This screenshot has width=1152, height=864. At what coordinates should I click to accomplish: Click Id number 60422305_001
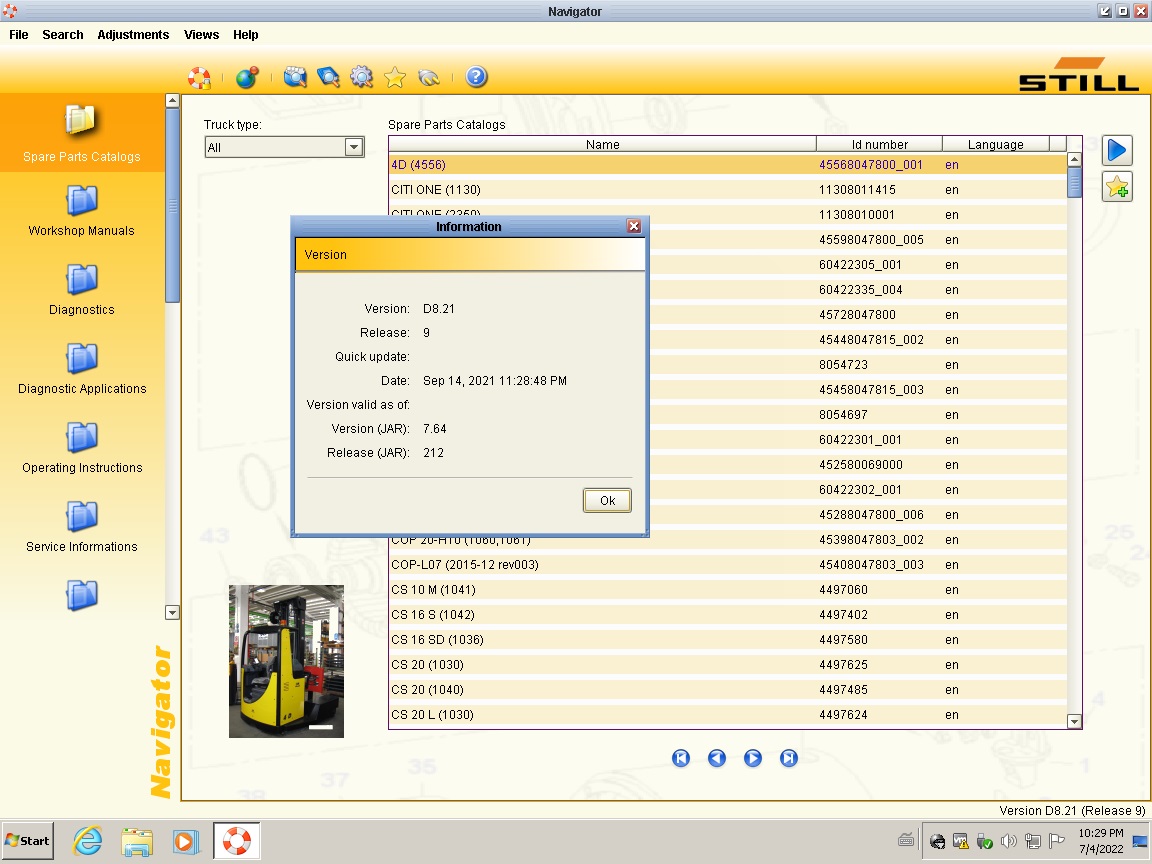(860, 264)
